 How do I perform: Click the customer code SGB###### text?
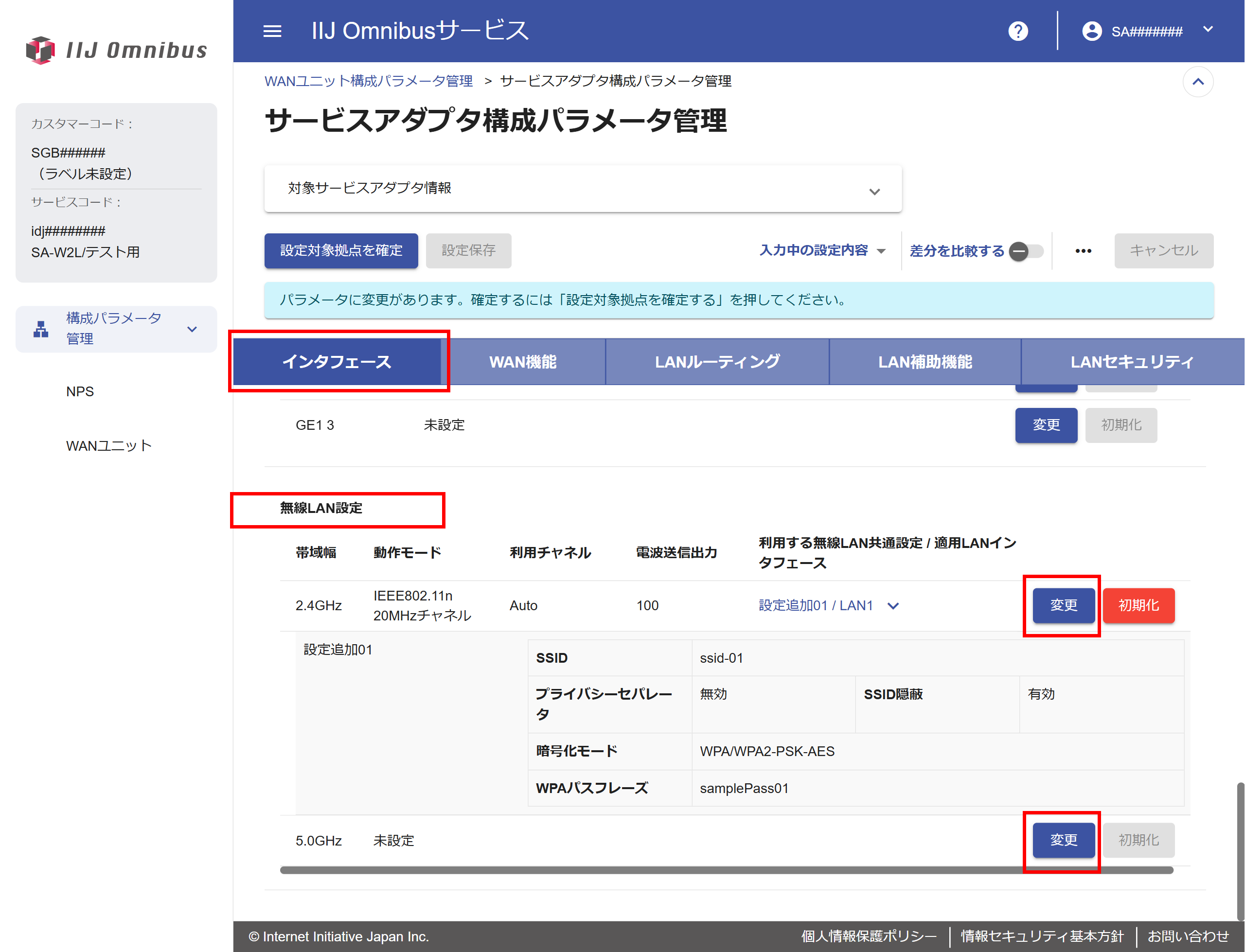[x=68, y=153]
